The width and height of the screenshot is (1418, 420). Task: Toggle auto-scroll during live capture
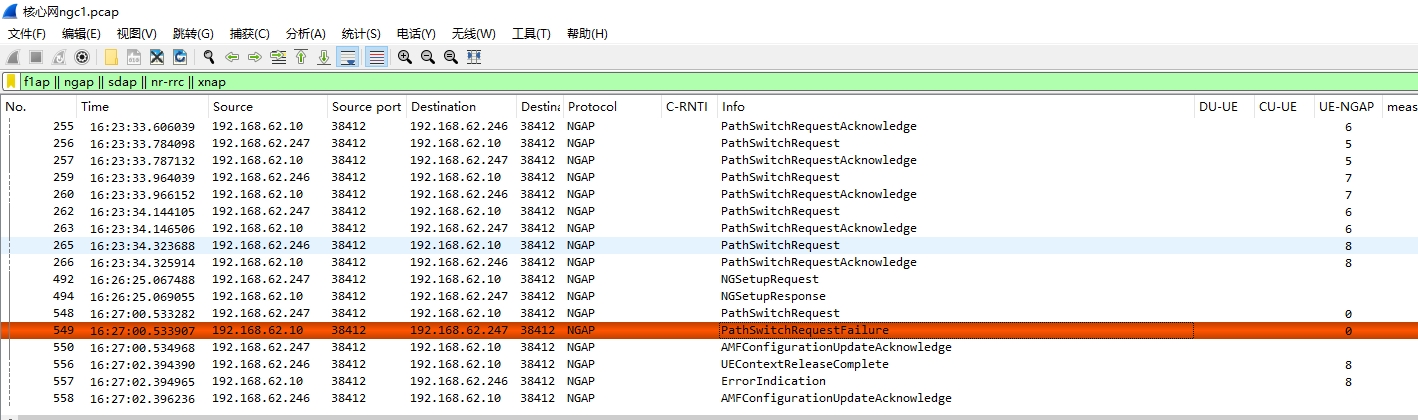pyautogui.click(x=348, y=57)
